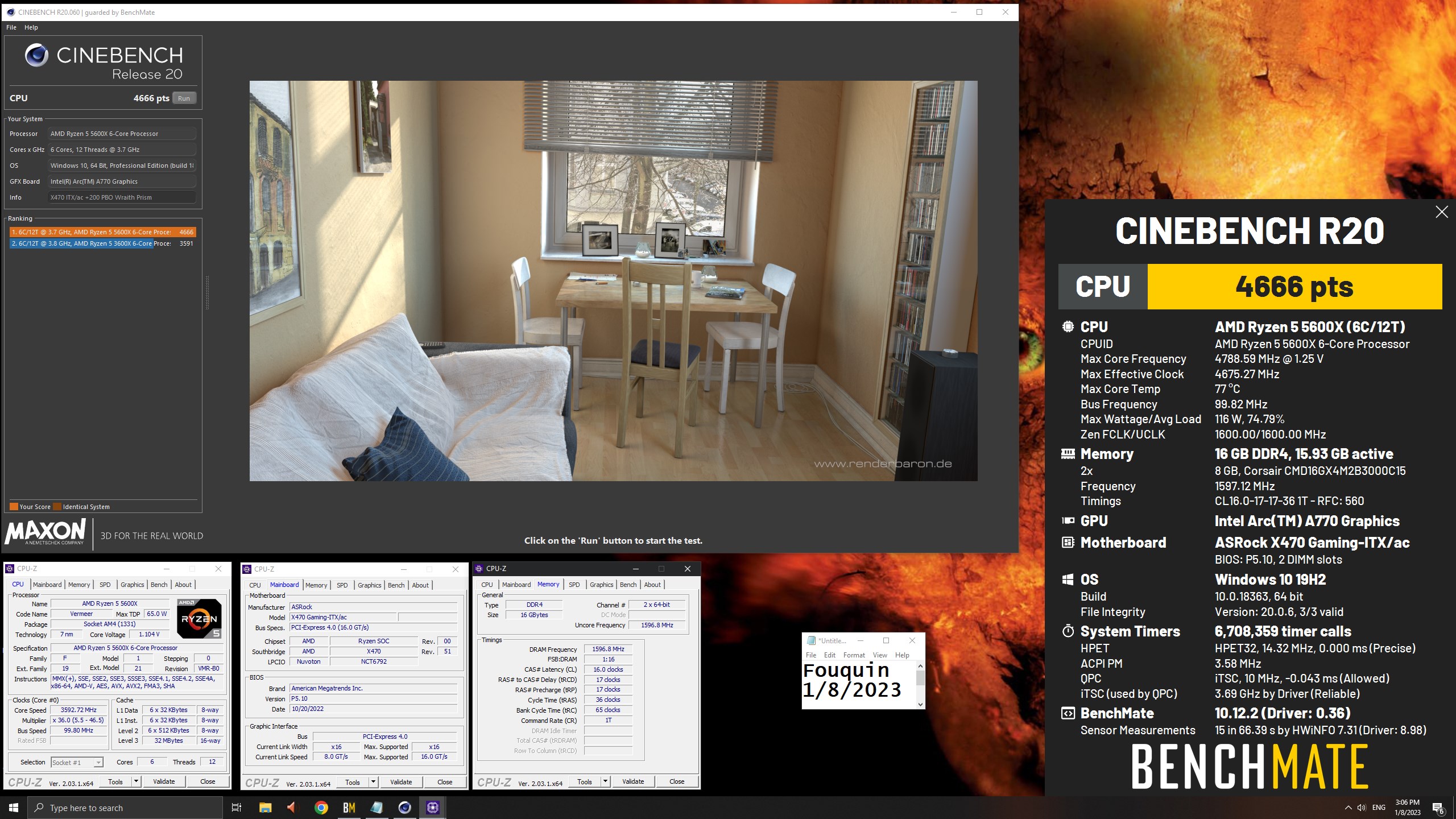Close the BenchMate result overlay with X
Viewport: 1456px width, 819px height.
[1441, 212]
